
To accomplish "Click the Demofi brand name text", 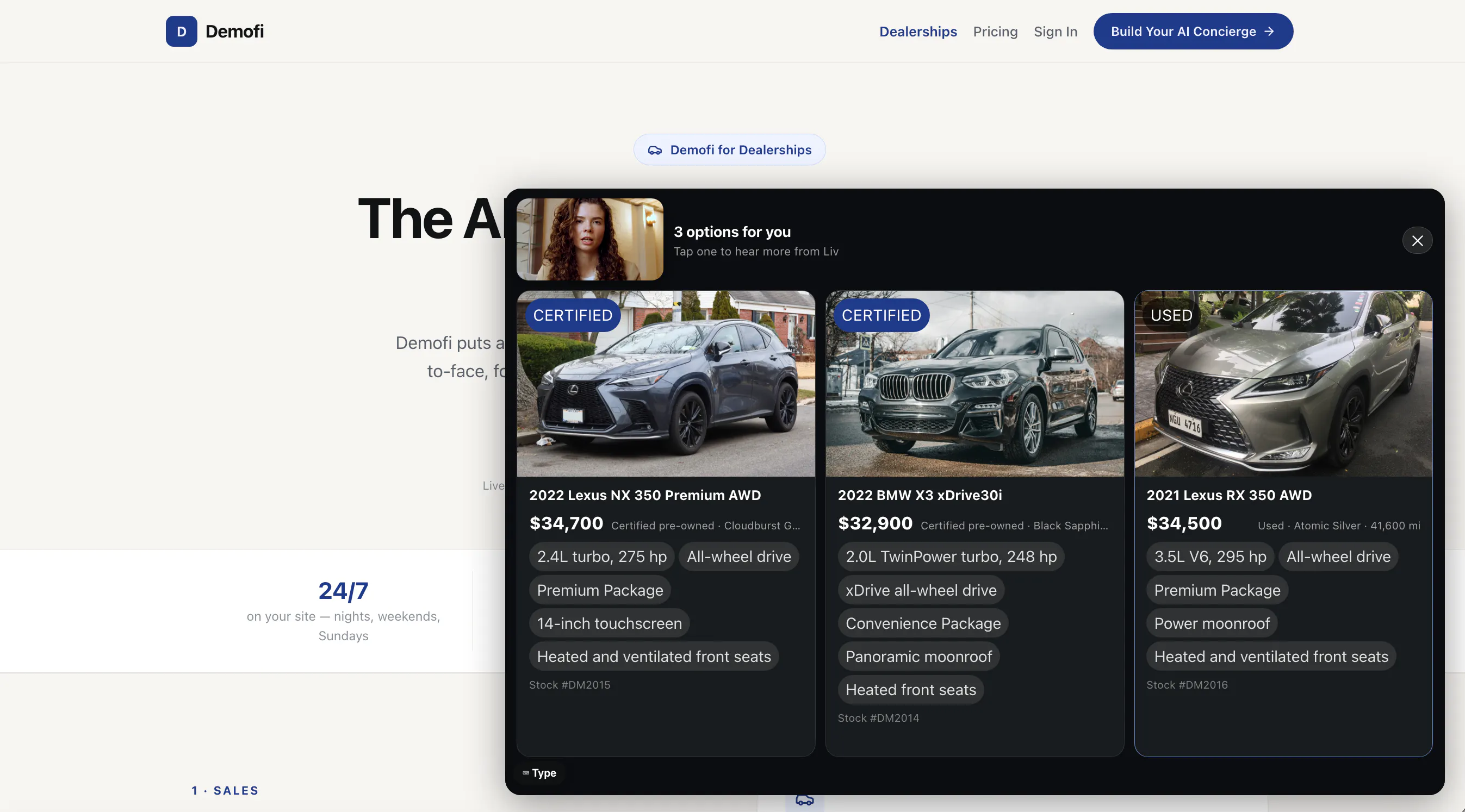I will pos(234,32).
